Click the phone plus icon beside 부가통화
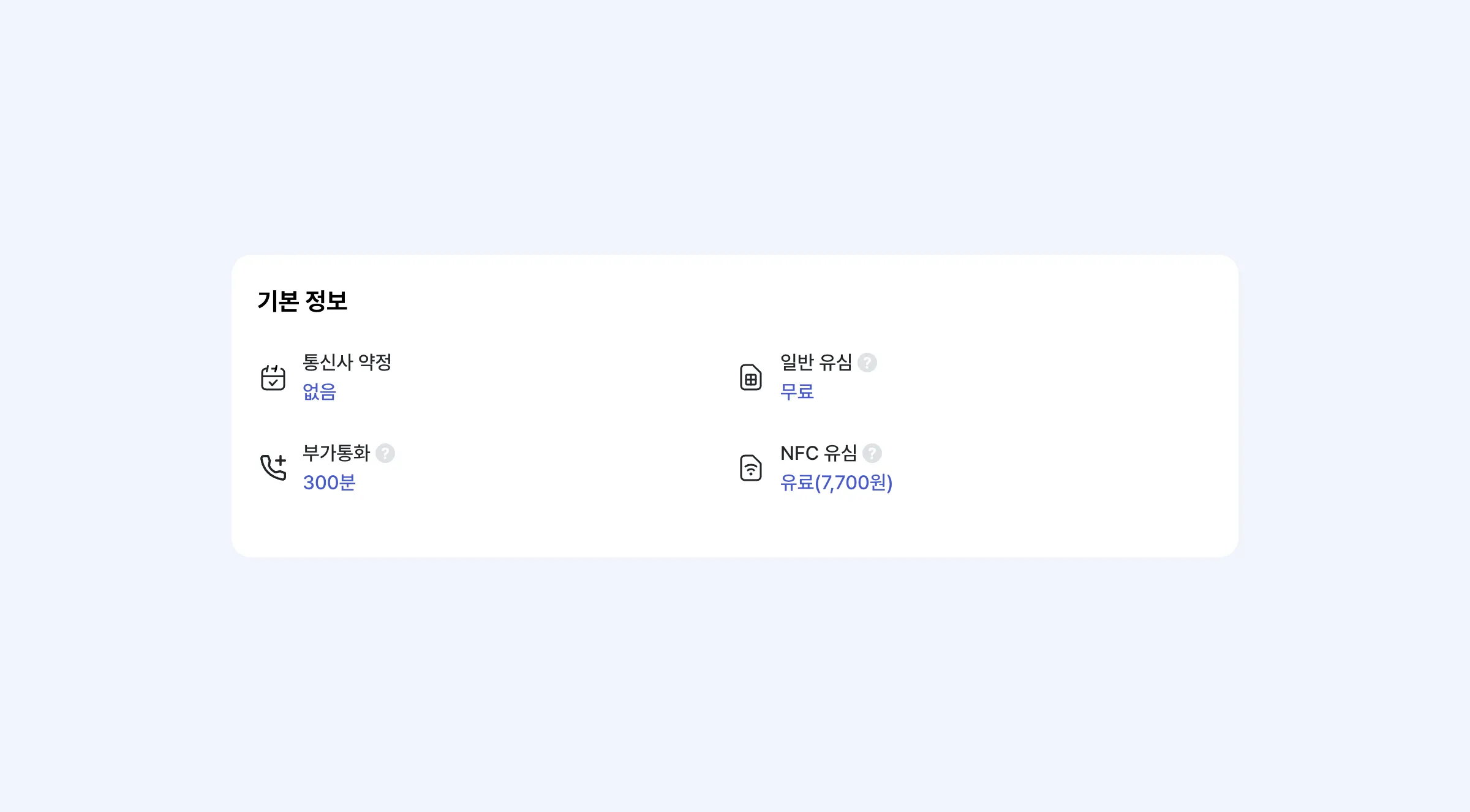The width and height of the screenshot is (1470, 812). tap(273, 468)
